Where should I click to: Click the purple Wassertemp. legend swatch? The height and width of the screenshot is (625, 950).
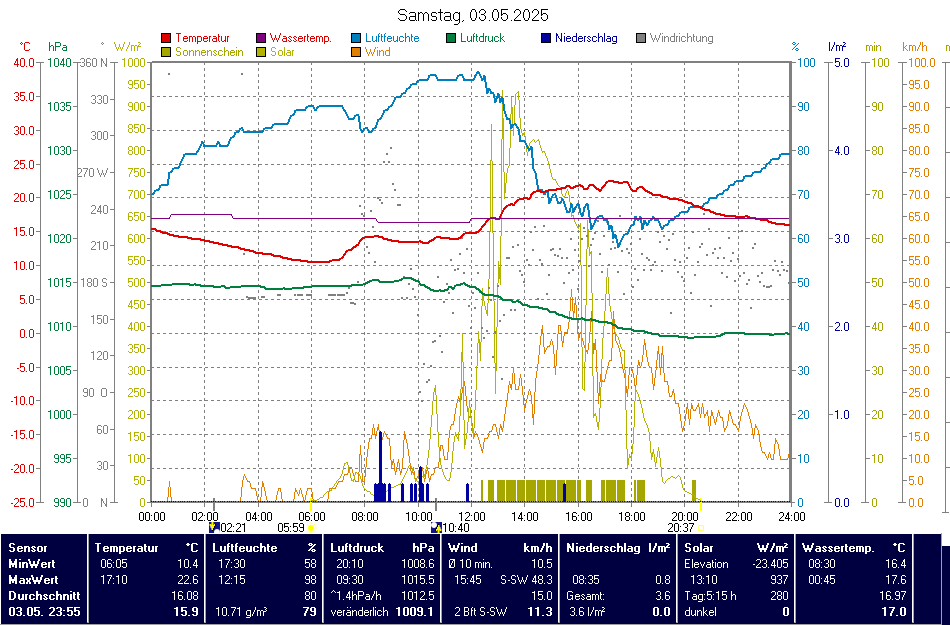pos(261,38)
